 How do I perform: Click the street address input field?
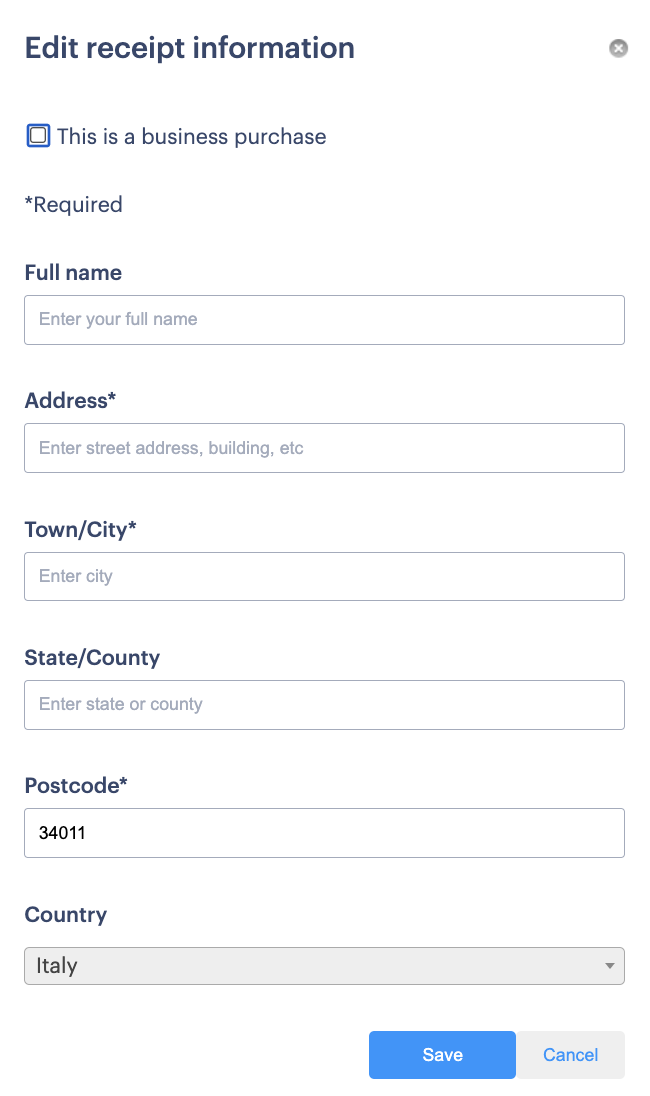(324, 448)
